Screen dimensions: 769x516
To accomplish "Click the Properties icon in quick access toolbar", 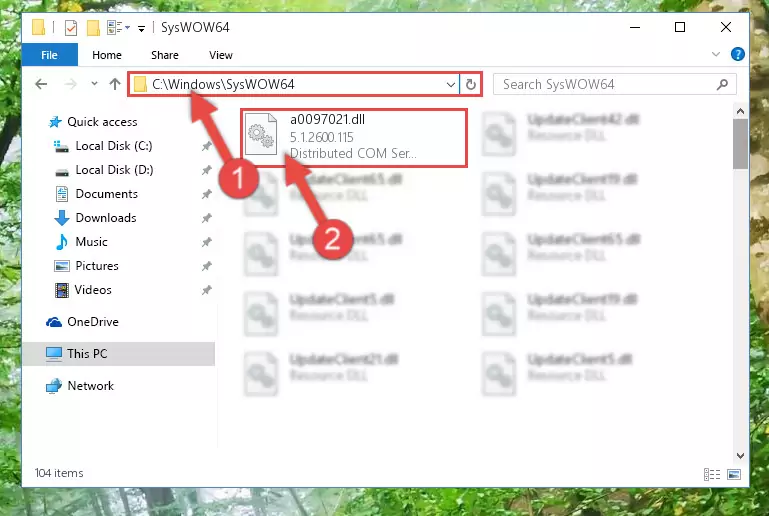I will click(x=71, y=27).
